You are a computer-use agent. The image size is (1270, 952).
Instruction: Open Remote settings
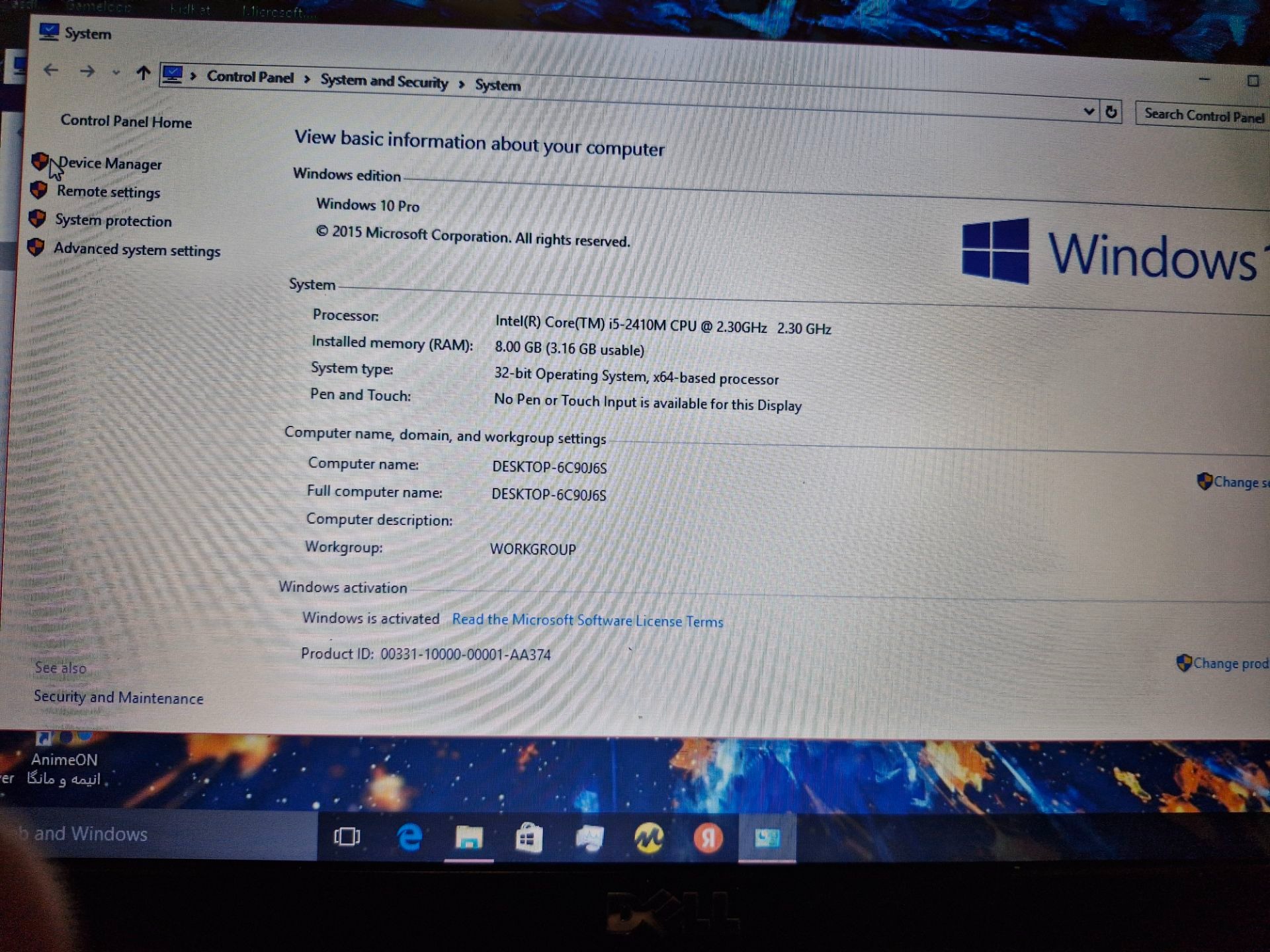(108, 192)
